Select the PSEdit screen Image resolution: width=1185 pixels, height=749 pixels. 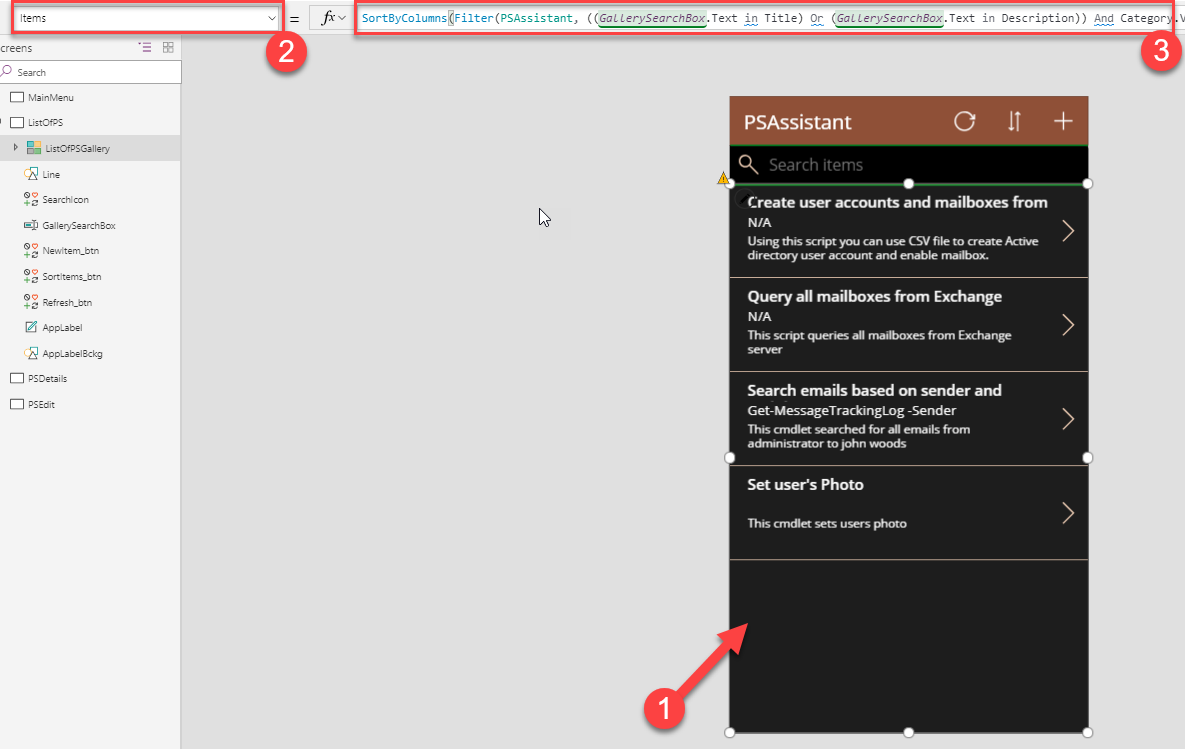point(41,404)
